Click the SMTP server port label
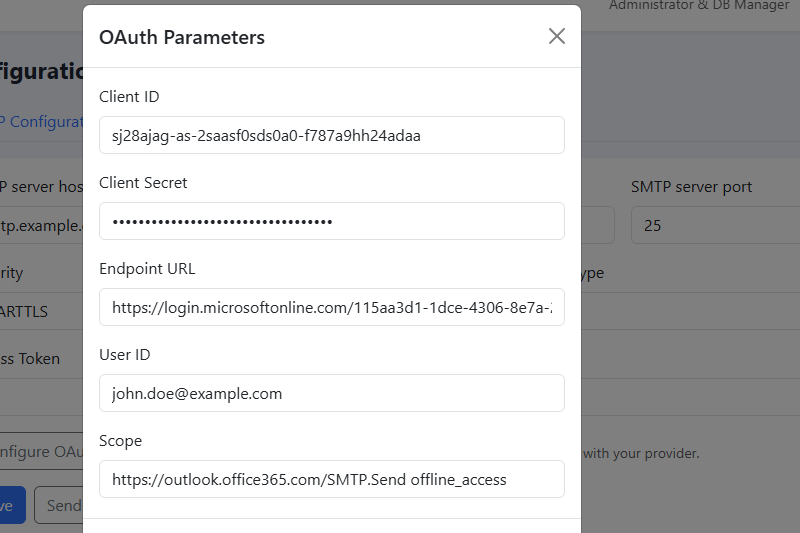This screenshot has width=800, height=533. tap(691, 187)
